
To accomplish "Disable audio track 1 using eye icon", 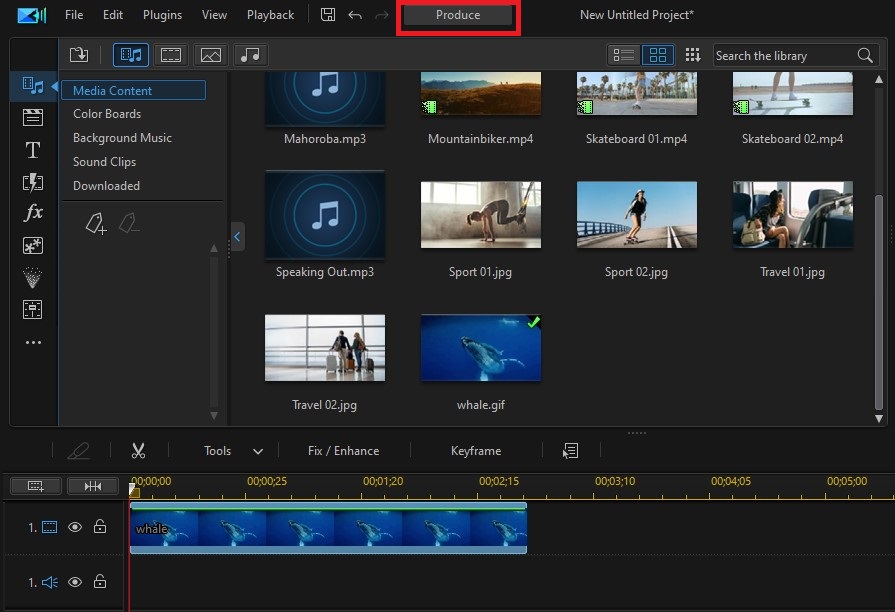I will coord(75,582).
